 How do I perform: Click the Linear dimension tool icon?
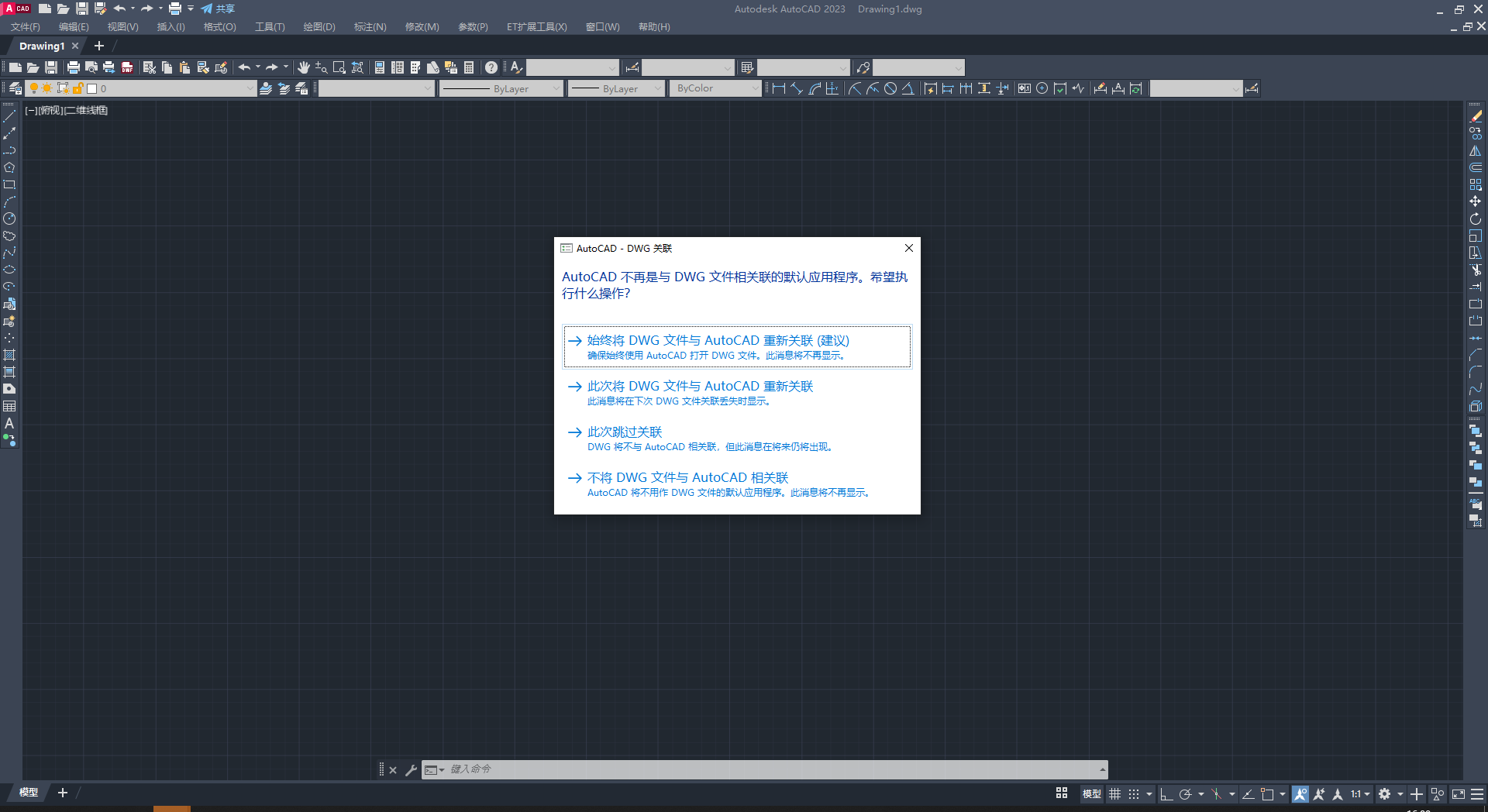pyautogui.click(x=779, y=88)
